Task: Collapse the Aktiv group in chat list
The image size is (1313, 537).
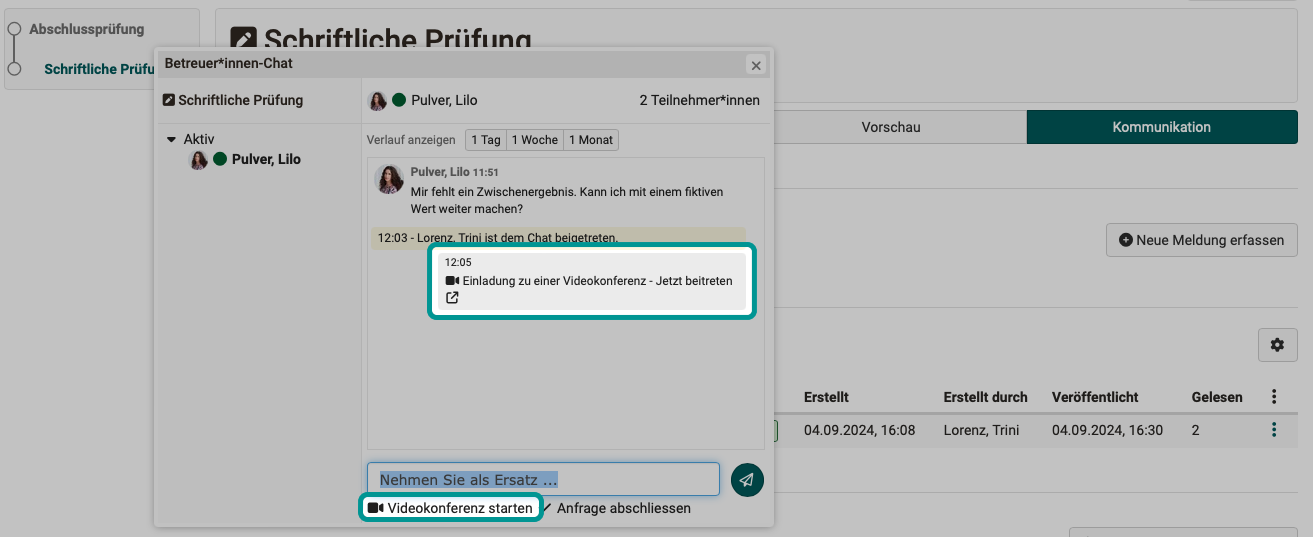Action: click(171, 140)
